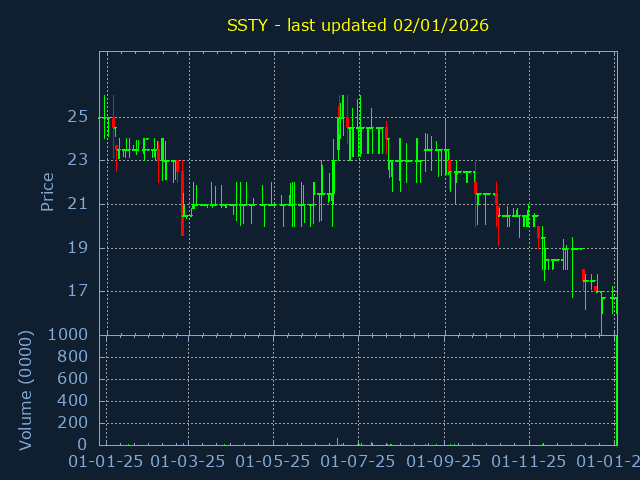Click the 400 volume tick label
Image resolution: width=640 pixels, height=480 pixels.
tap(73, 401)
